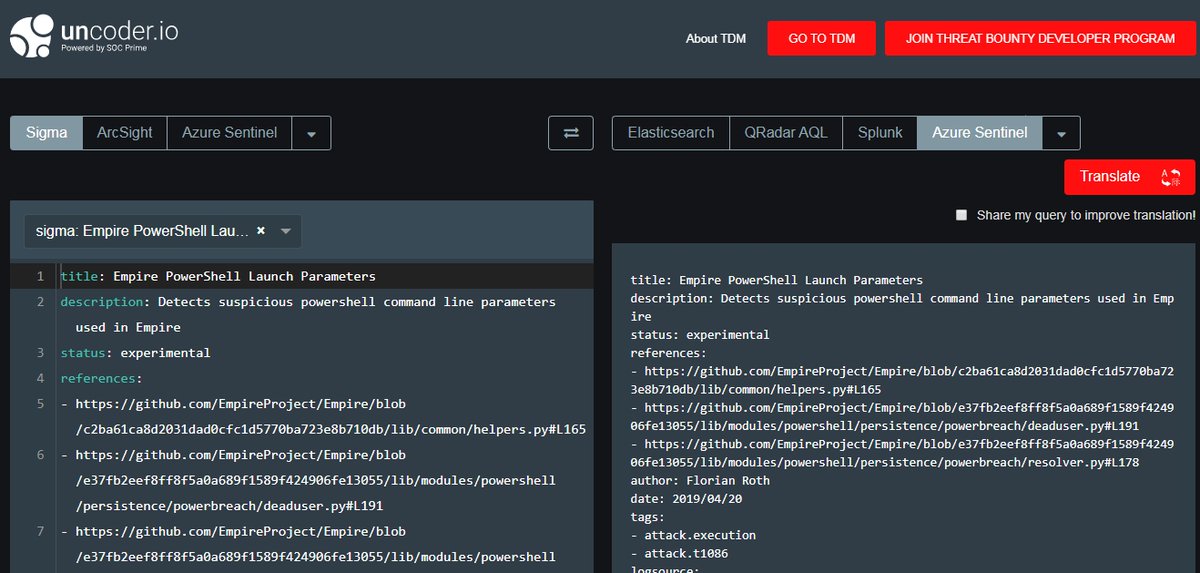Choose Splunk as target language
Image resolution: width=1200 pixels, height=573 pixels.
pos(880,133)
